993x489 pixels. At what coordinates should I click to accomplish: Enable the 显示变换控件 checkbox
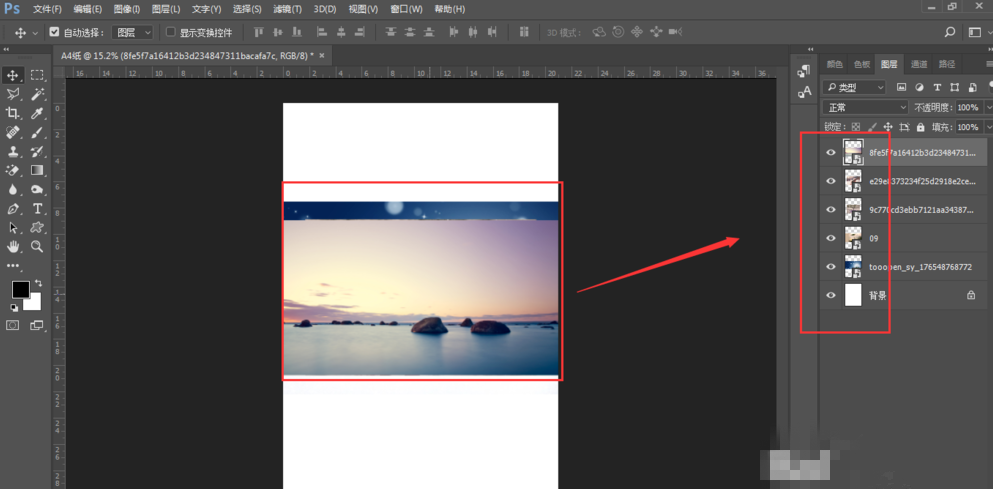pyautogui.click(x=170, y=32)
